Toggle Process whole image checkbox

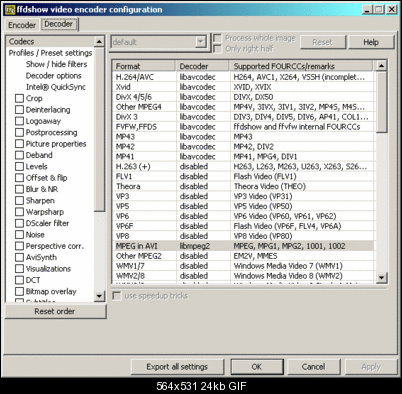tap(217, 38)
